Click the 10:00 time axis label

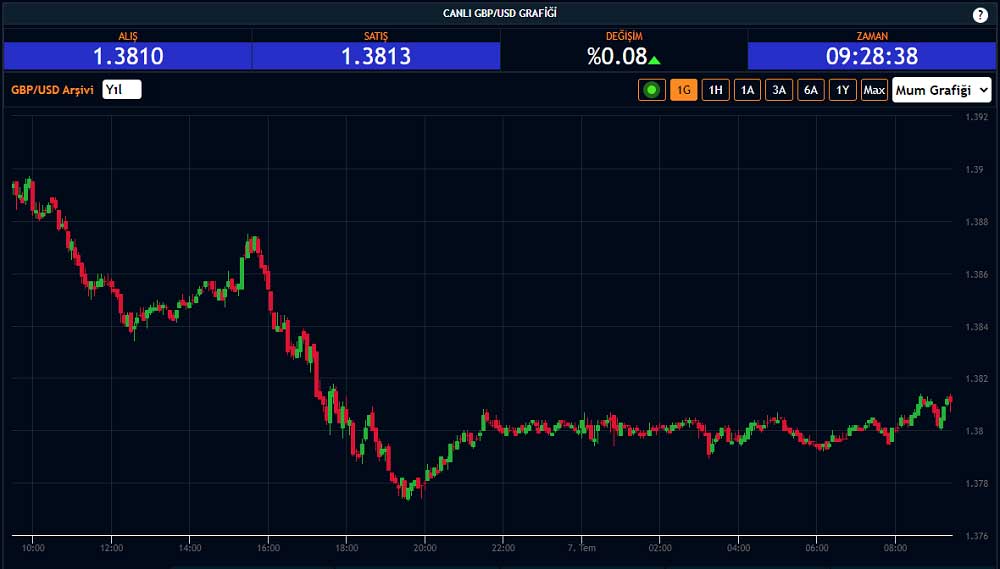[33, 548]
